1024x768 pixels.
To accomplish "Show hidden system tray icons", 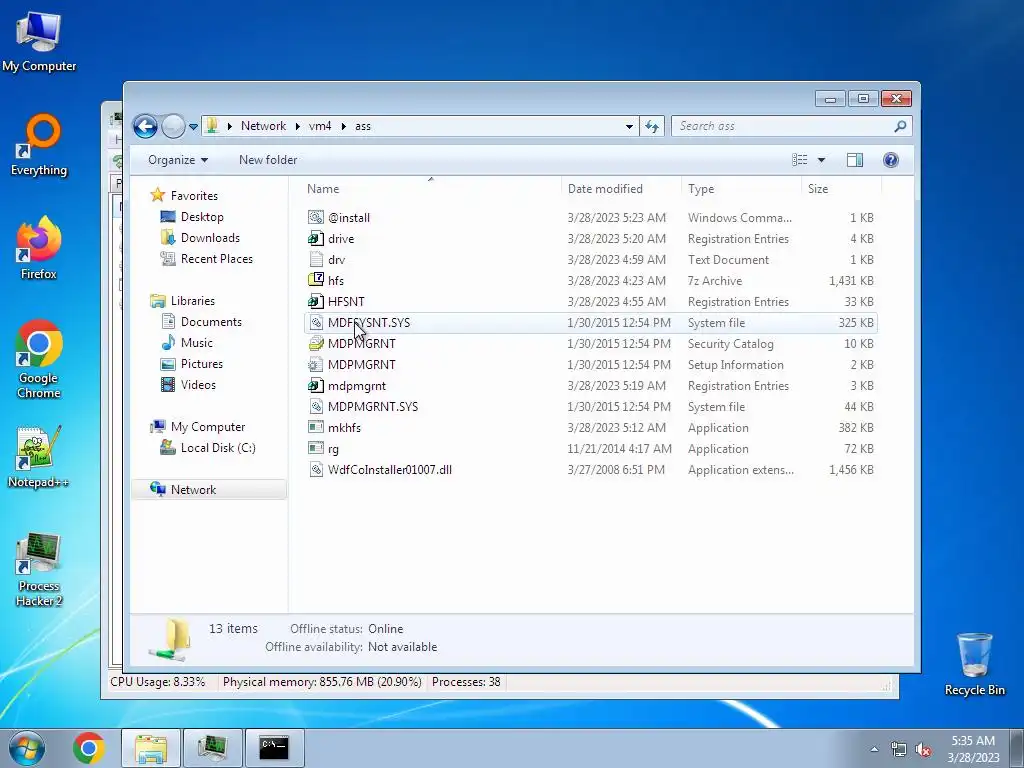I will tap(874, 750).
